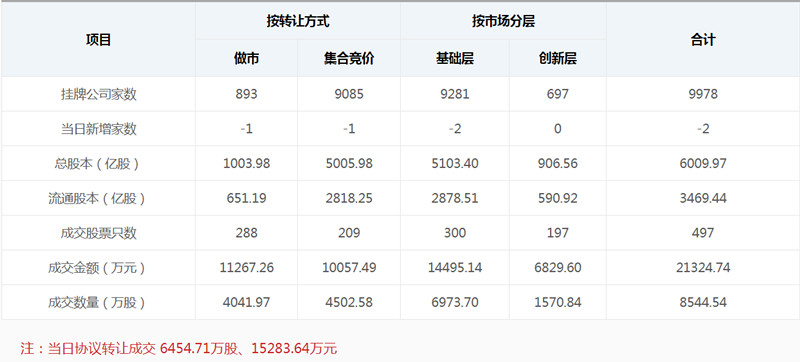This screenshot has height=362, width=800.
Task: Click the value 906.56
Action: [558, 164]
